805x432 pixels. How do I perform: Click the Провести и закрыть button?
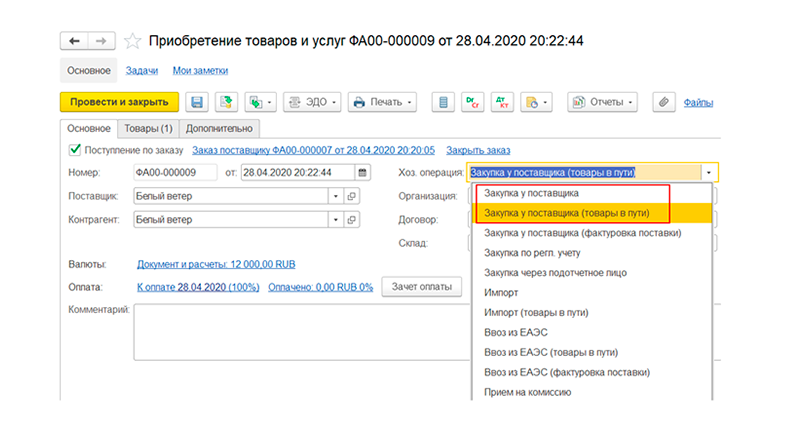pos(119,102)
